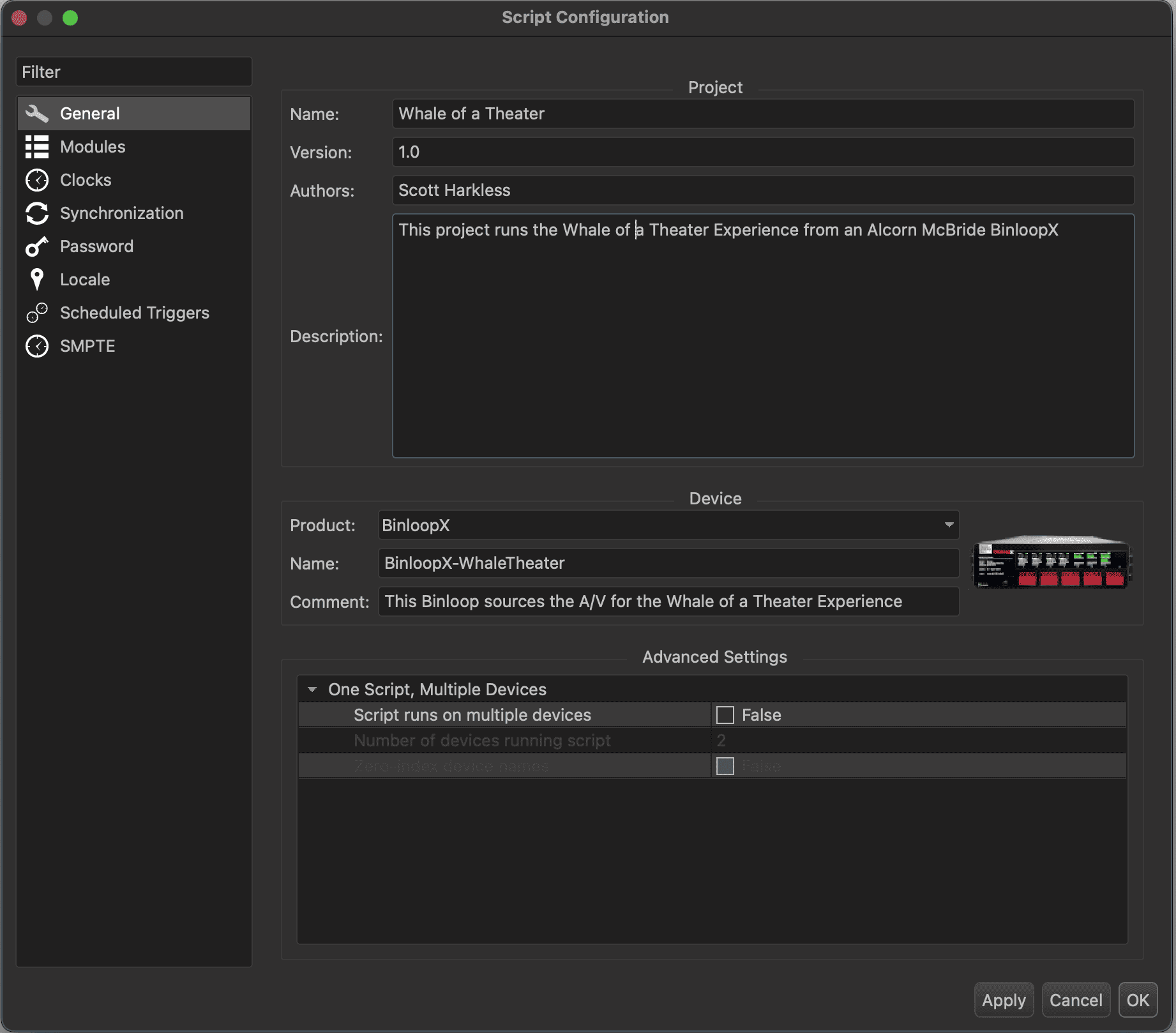Toggle Zero-index device names checkbox
This screenshot has width=1176, height=1033.
[725, 766]
